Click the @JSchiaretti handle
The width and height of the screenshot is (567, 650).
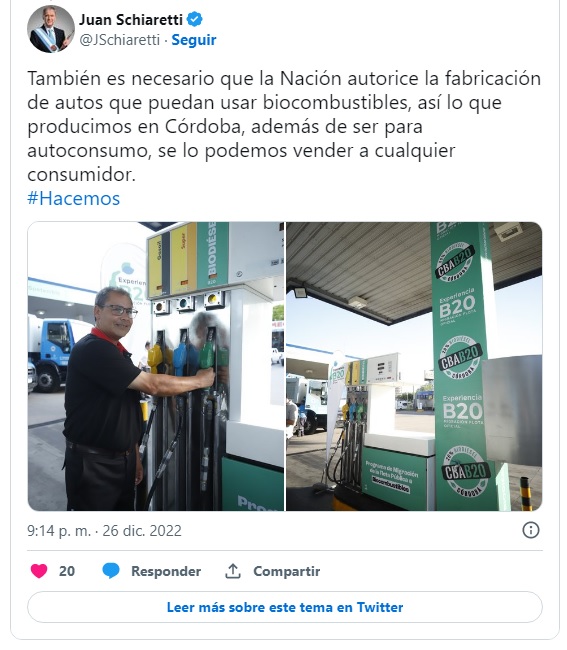pyautogui.click(x=119, y=40)
